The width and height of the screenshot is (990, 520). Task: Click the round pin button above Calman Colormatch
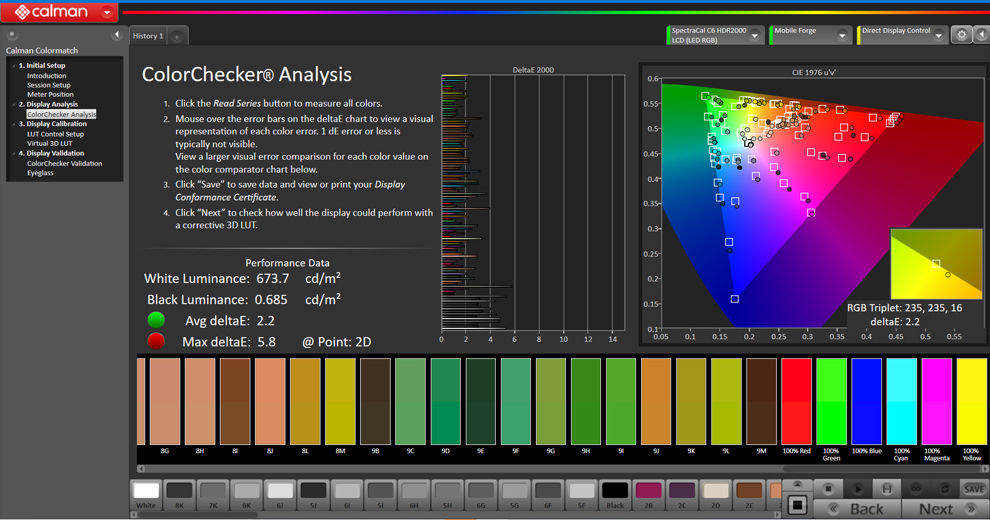[12, 35]
